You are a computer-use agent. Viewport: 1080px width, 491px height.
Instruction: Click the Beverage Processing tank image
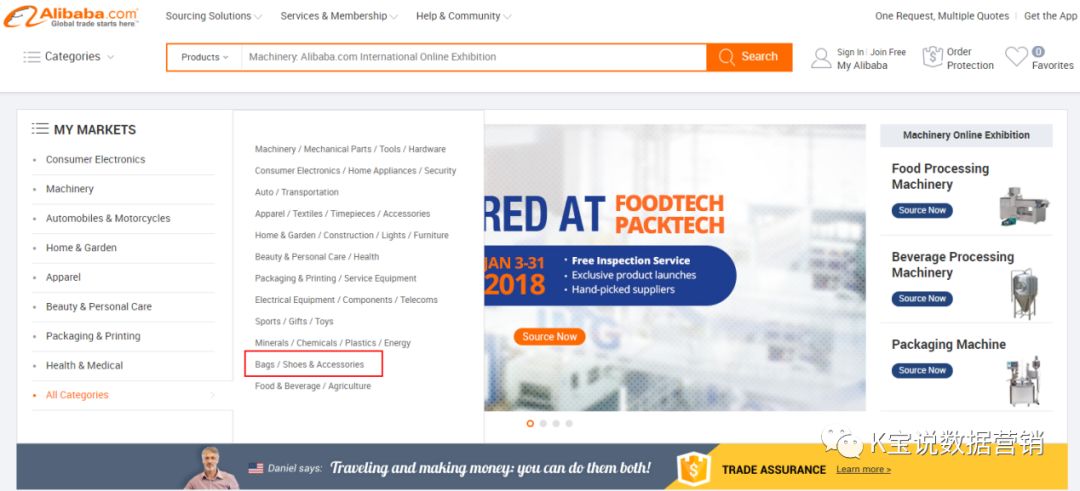[1023, 294]
